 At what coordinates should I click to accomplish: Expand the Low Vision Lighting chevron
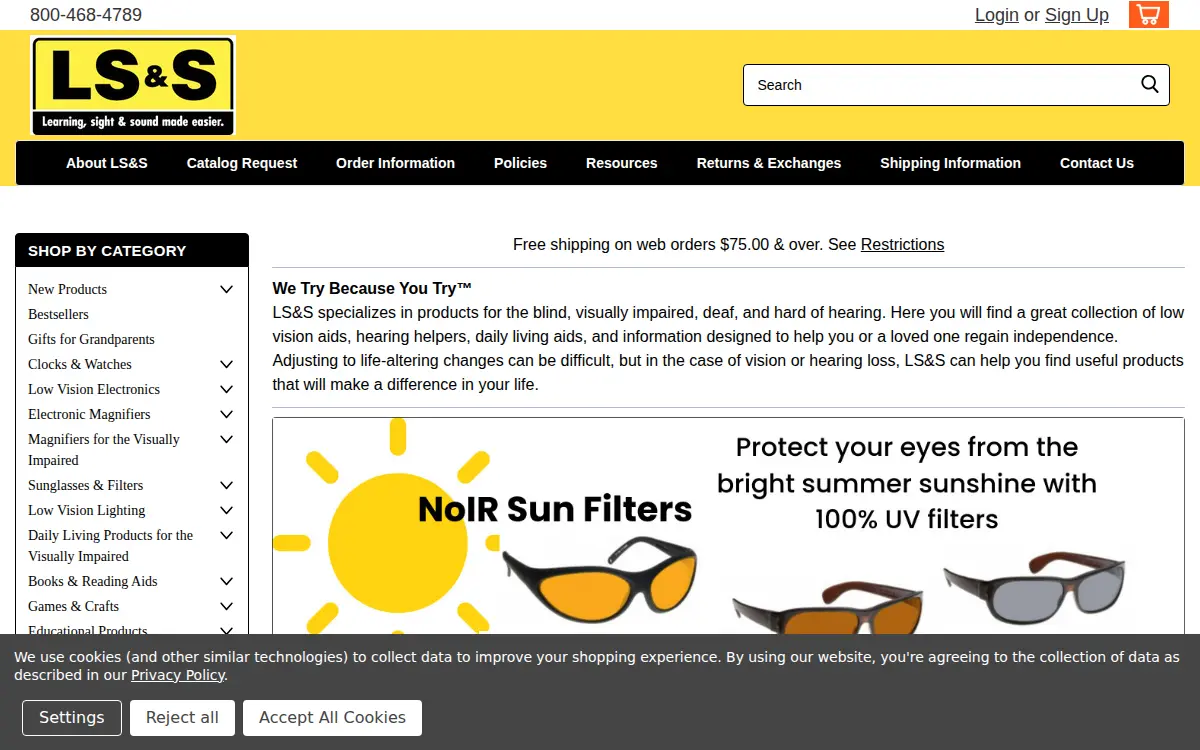click(226, 510)
